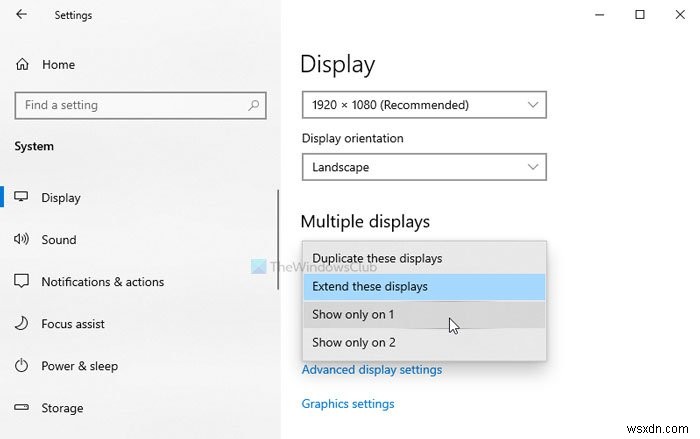
Task: Click the Display monitor icon
Action: pyautogui.click(x=22, y=198)
